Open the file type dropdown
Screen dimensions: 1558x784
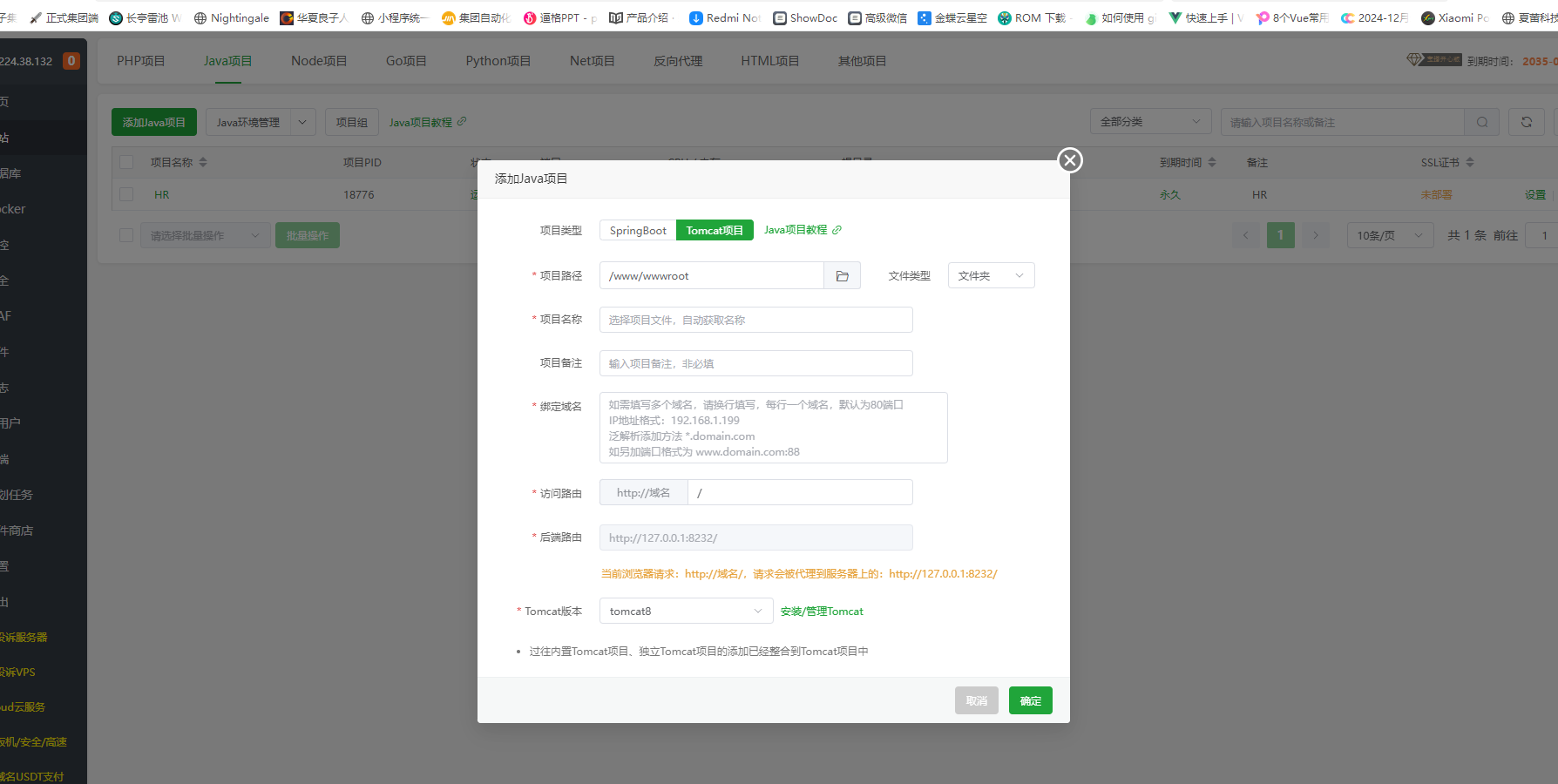coord(991,276)
